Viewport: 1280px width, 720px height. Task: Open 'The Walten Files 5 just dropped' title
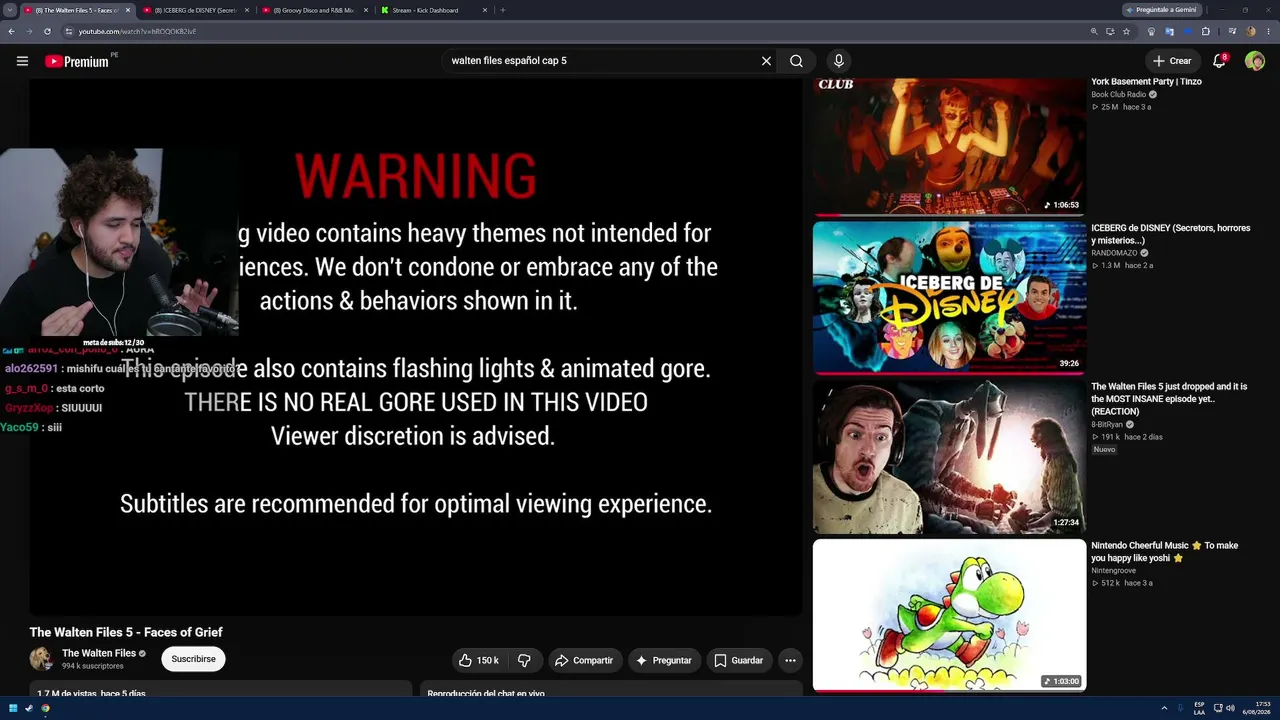1171,398
